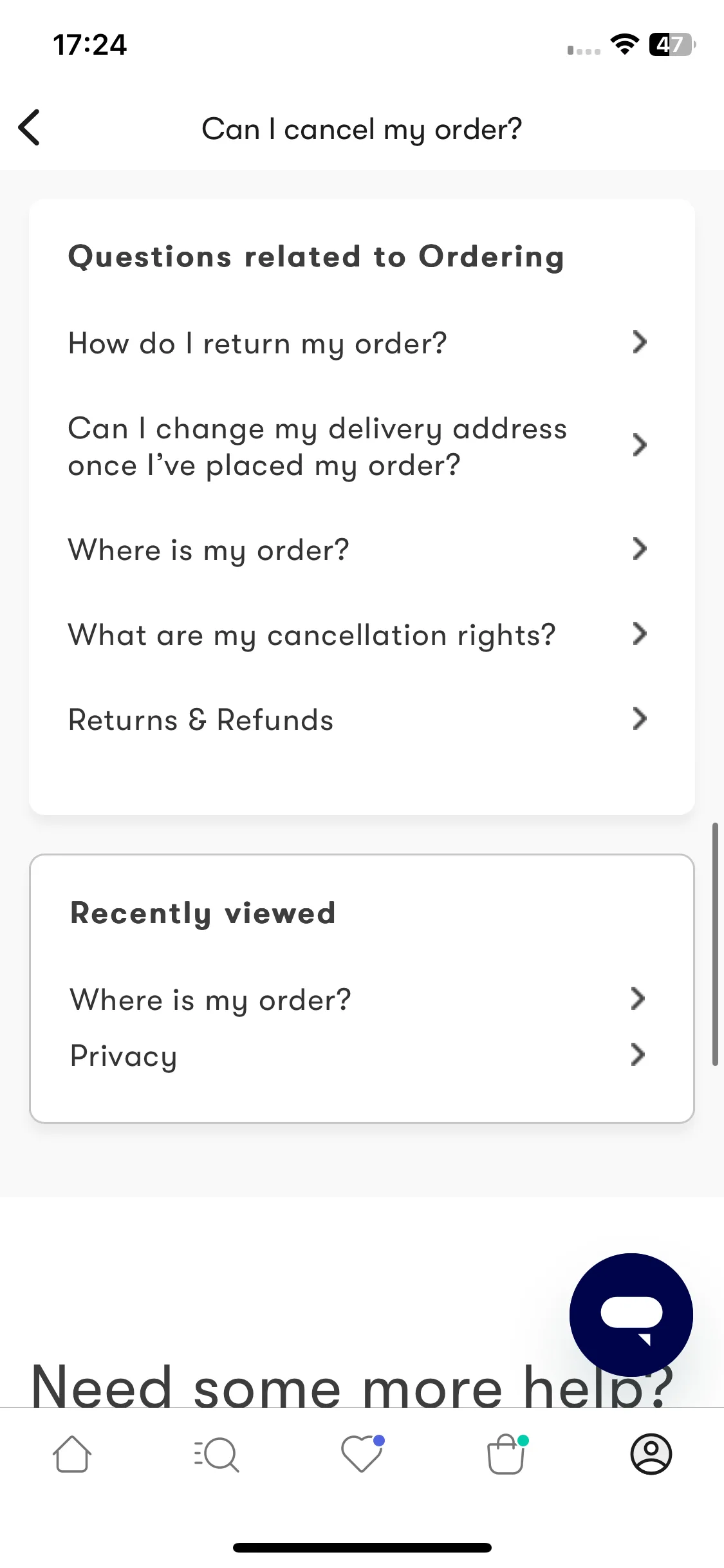The height and width of the screenshot is (1568, 724).
Task: Click the vertical scrollbar indicator
Action: click(715, 944)
